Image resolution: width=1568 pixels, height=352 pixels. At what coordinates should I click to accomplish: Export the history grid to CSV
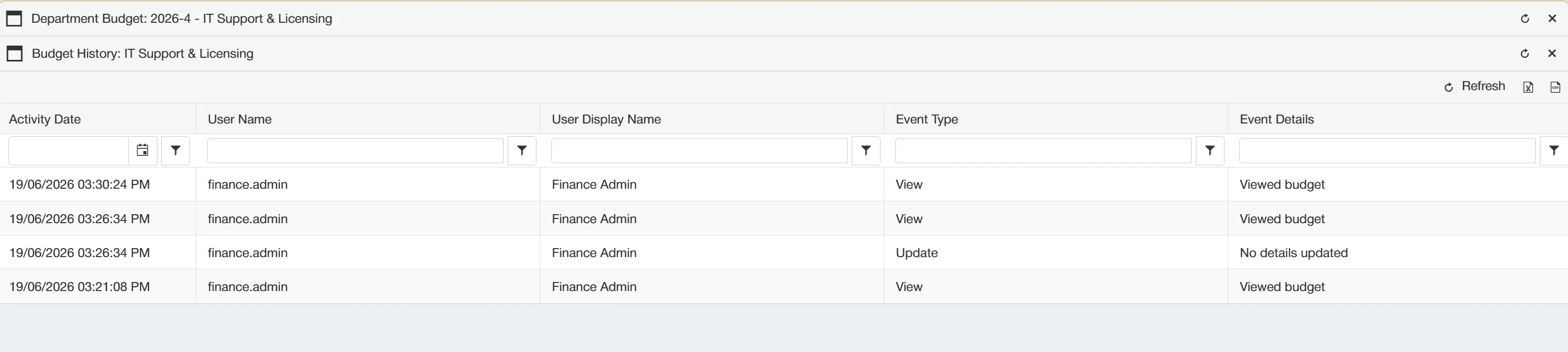[x=1555, y=87]
